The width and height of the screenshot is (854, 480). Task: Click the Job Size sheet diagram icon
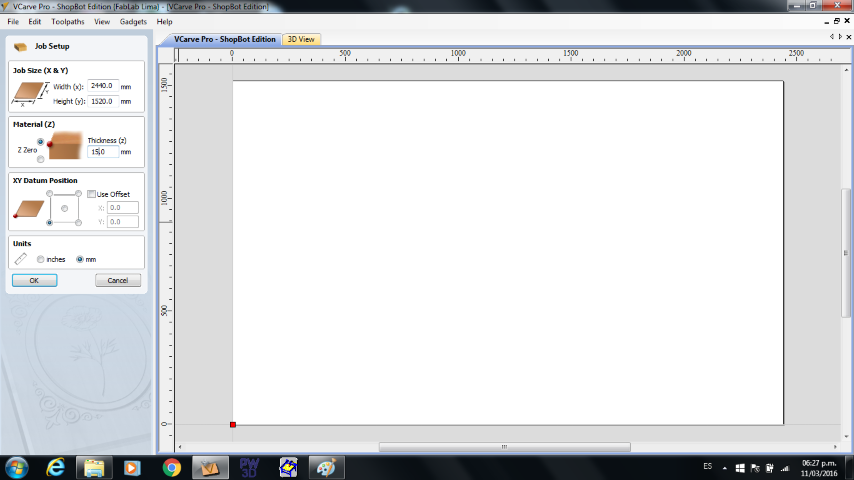coord(30,93)
